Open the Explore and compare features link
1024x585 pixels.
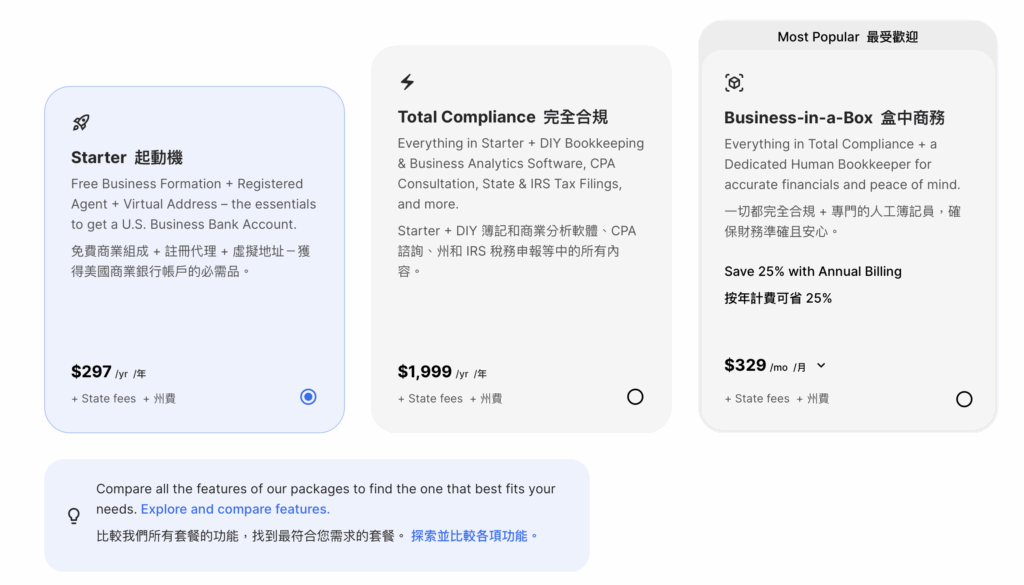tap(235, 509)
